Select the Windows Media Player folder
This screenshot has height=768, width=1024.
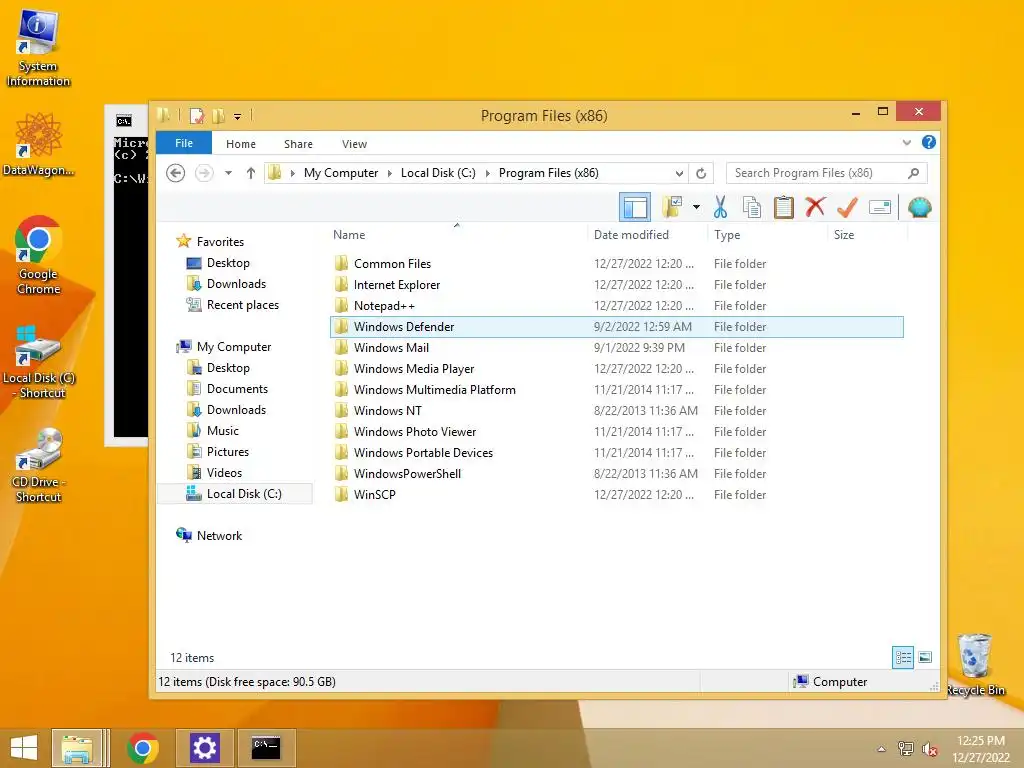coord(617,369)
